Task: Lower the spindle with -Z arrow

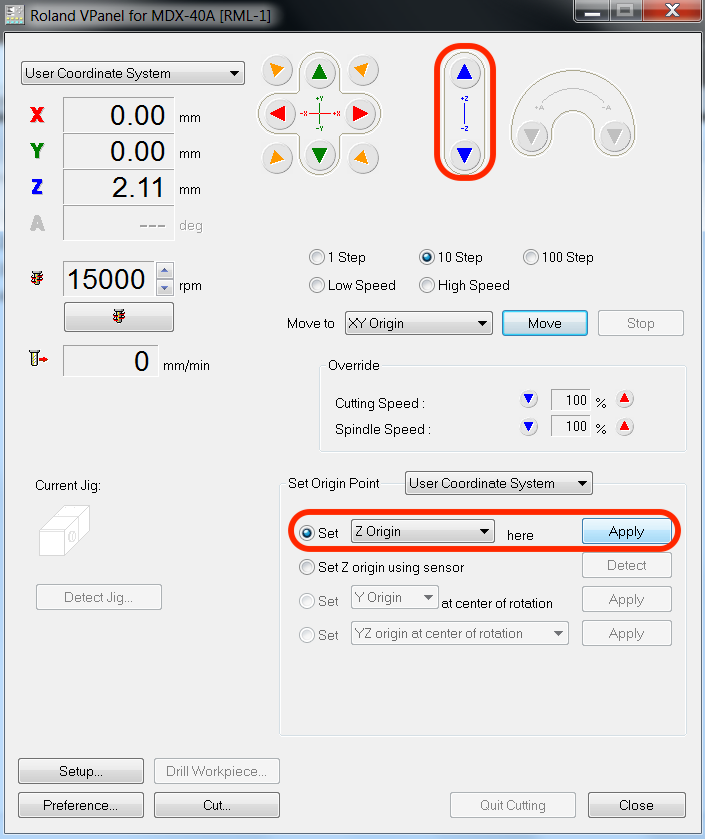Action: click(464, 155)
